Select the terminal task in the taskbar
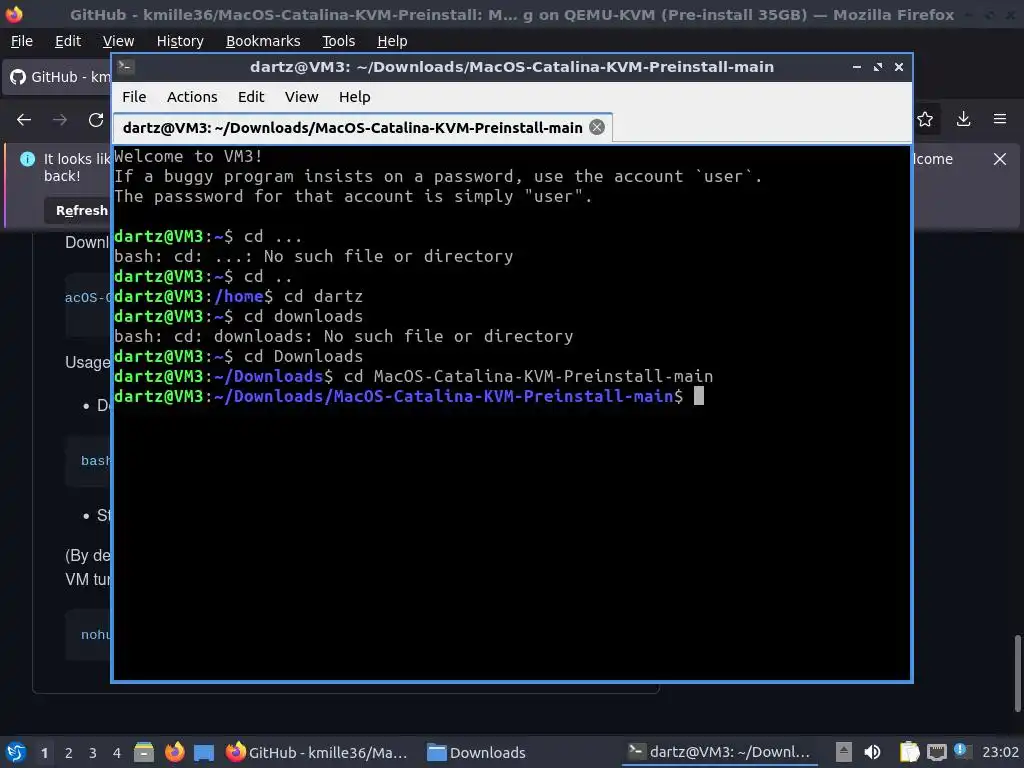 pyautogui.click(x=719, y=752)
